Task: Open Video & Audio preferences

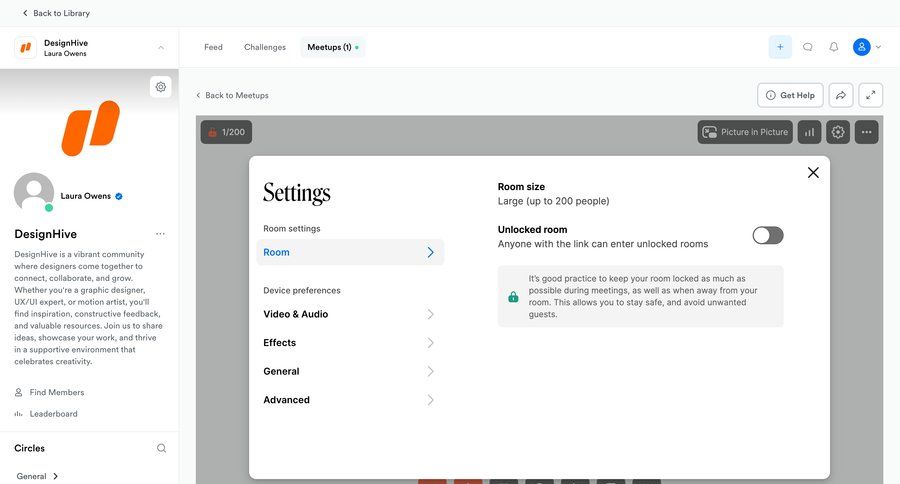Action: [349, 314]
